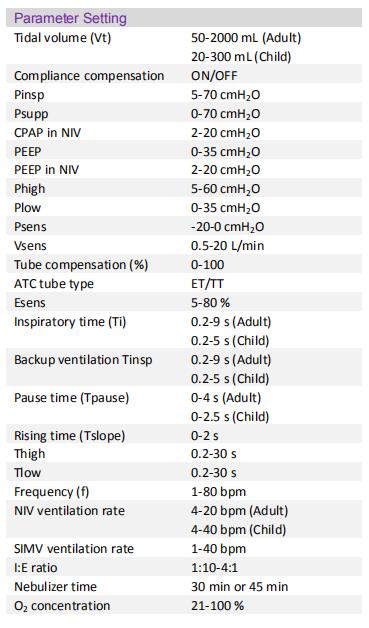Select the ATC tube type ET/TT value

coord(207,284)
